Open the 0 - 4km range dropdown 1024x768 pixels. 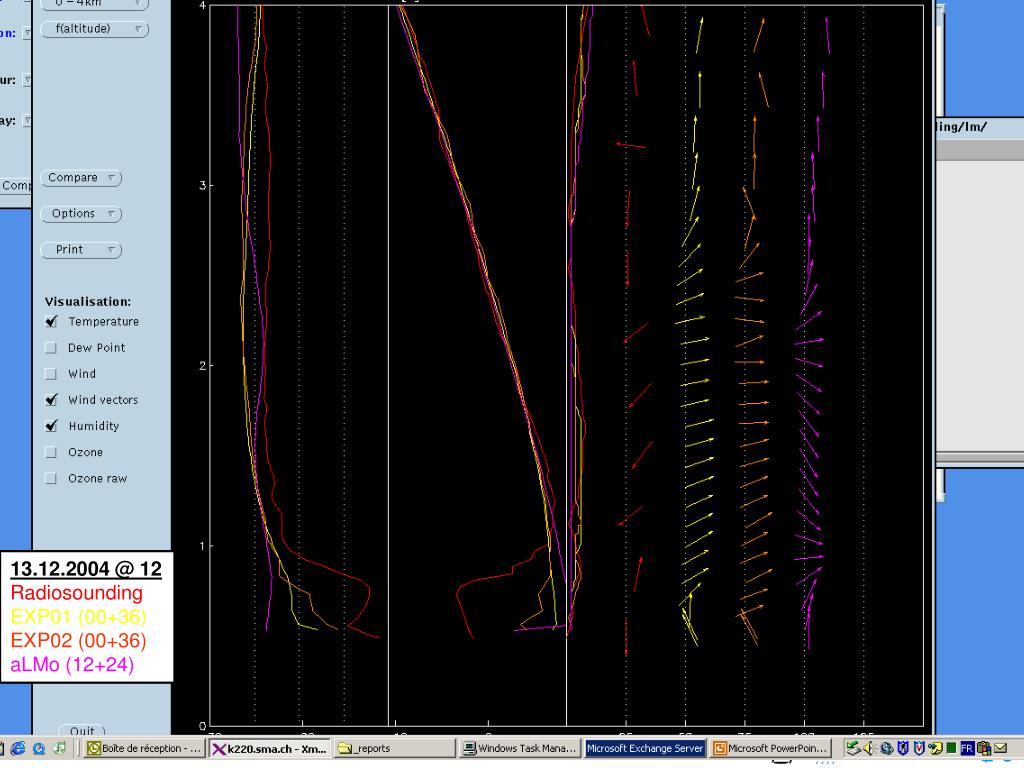(95, 4)
